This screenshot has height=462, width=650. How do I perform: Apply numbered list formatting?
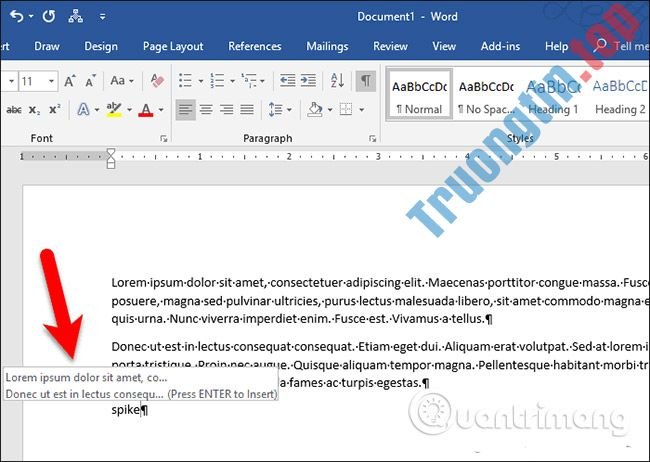coord(217,80)
